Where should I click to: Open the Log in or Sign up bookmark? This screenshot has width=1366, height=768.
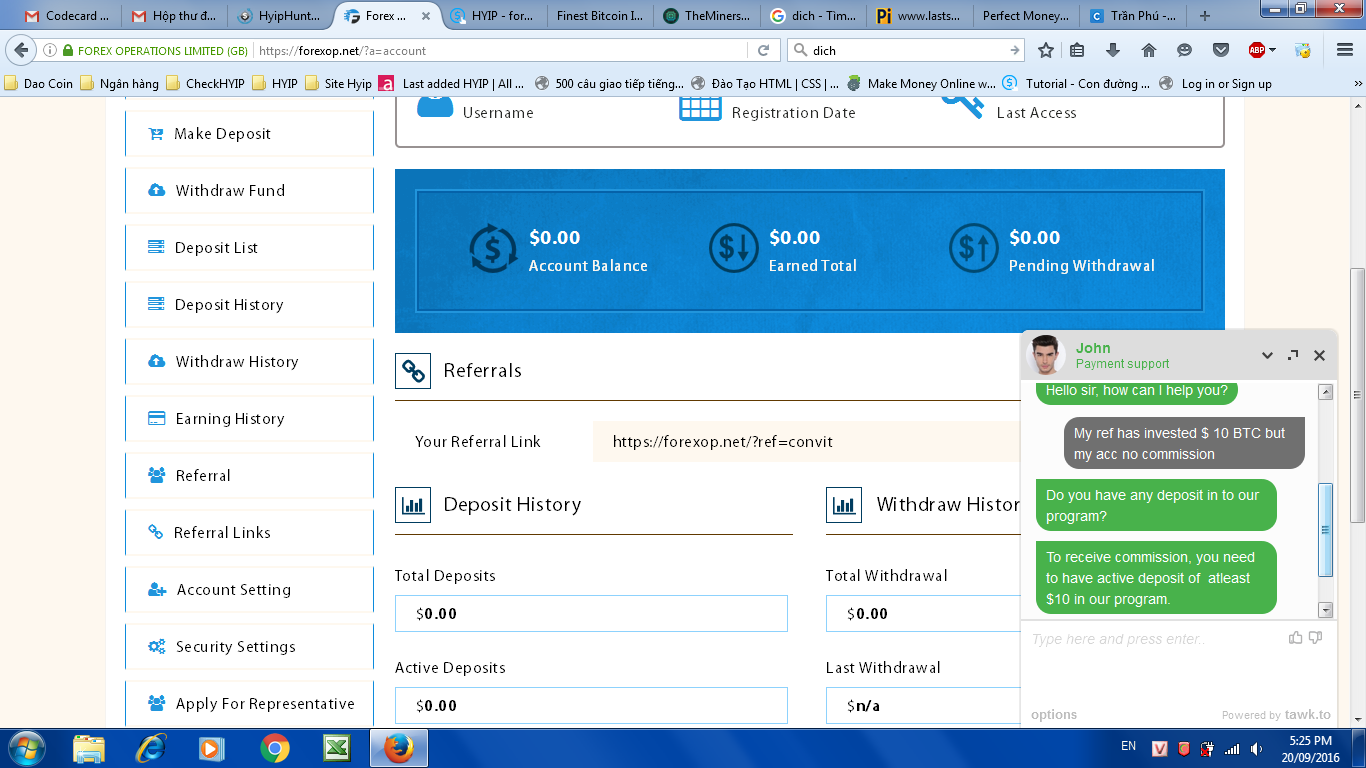(x=1216, y=84)
